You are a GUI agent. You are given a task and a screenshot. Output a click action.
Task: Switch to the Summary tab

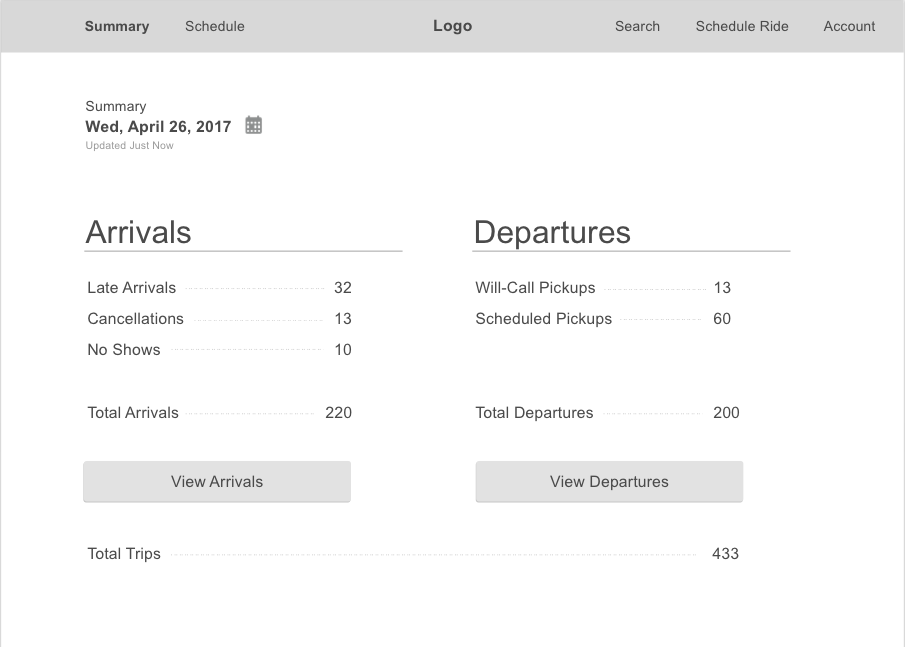coord(117,26)
